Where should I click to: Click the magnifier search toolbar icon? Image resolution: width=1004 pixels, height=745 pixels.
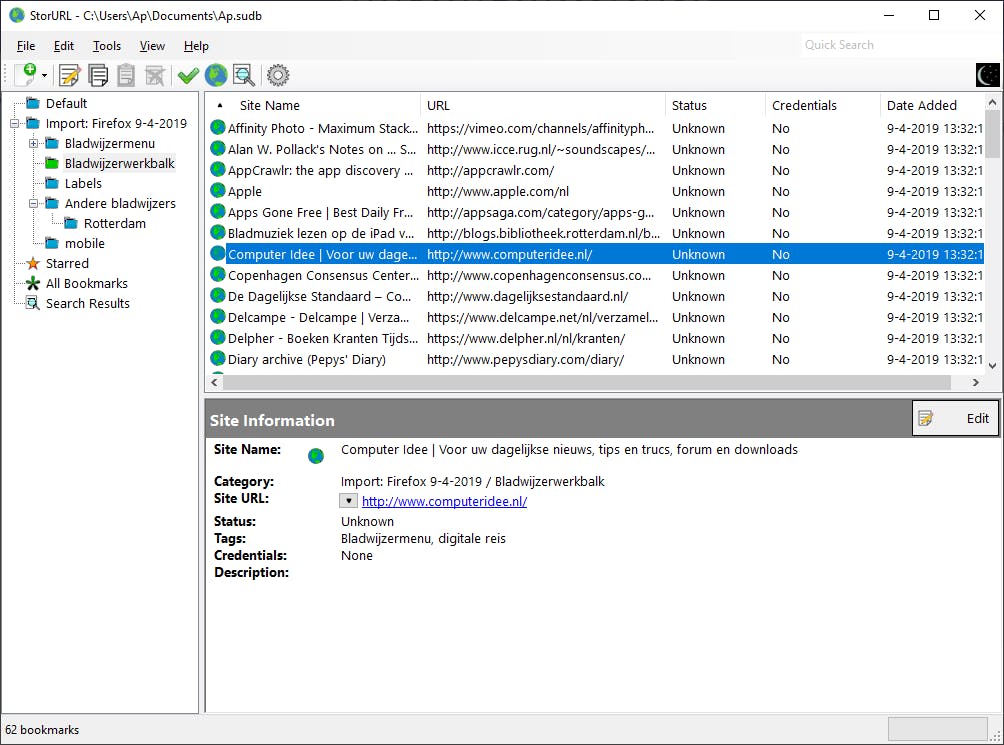click(x=243, y=75)
